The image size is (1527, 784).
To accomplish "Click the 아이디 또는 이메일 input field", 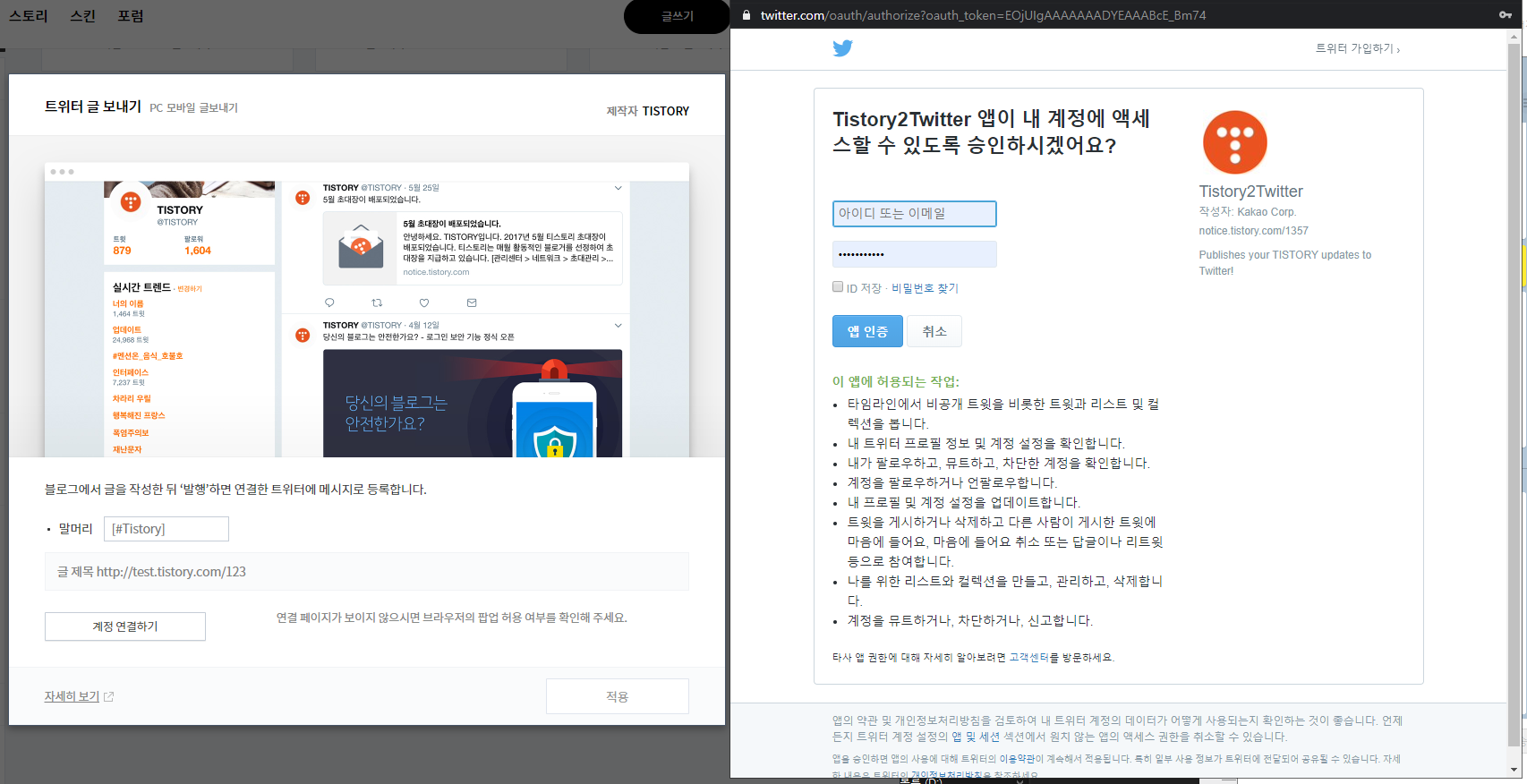I will tap(914, 214).
